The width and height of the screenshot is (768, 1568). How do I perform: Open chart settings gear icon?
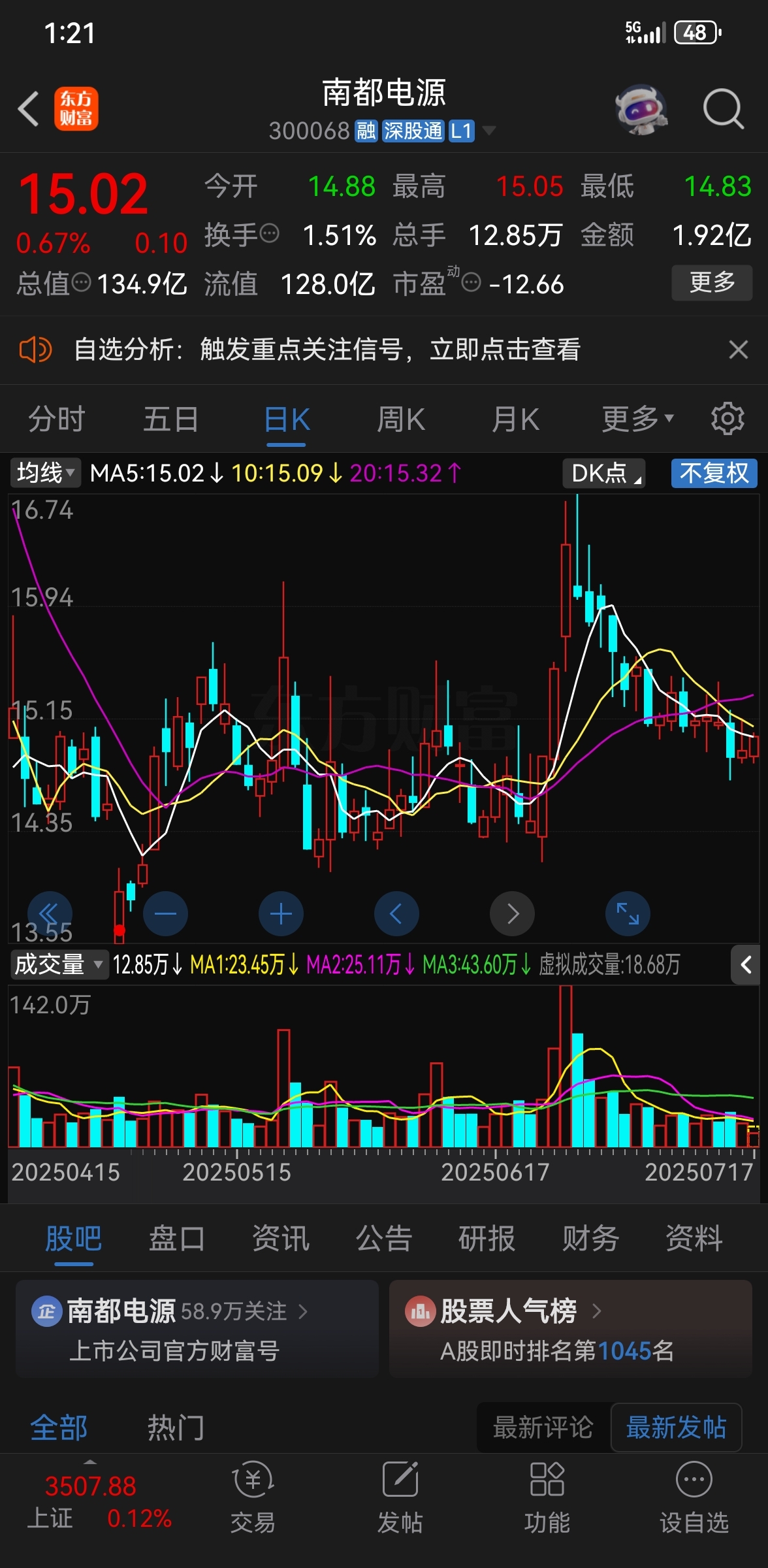pyautogui.click(x=728, y=419)
